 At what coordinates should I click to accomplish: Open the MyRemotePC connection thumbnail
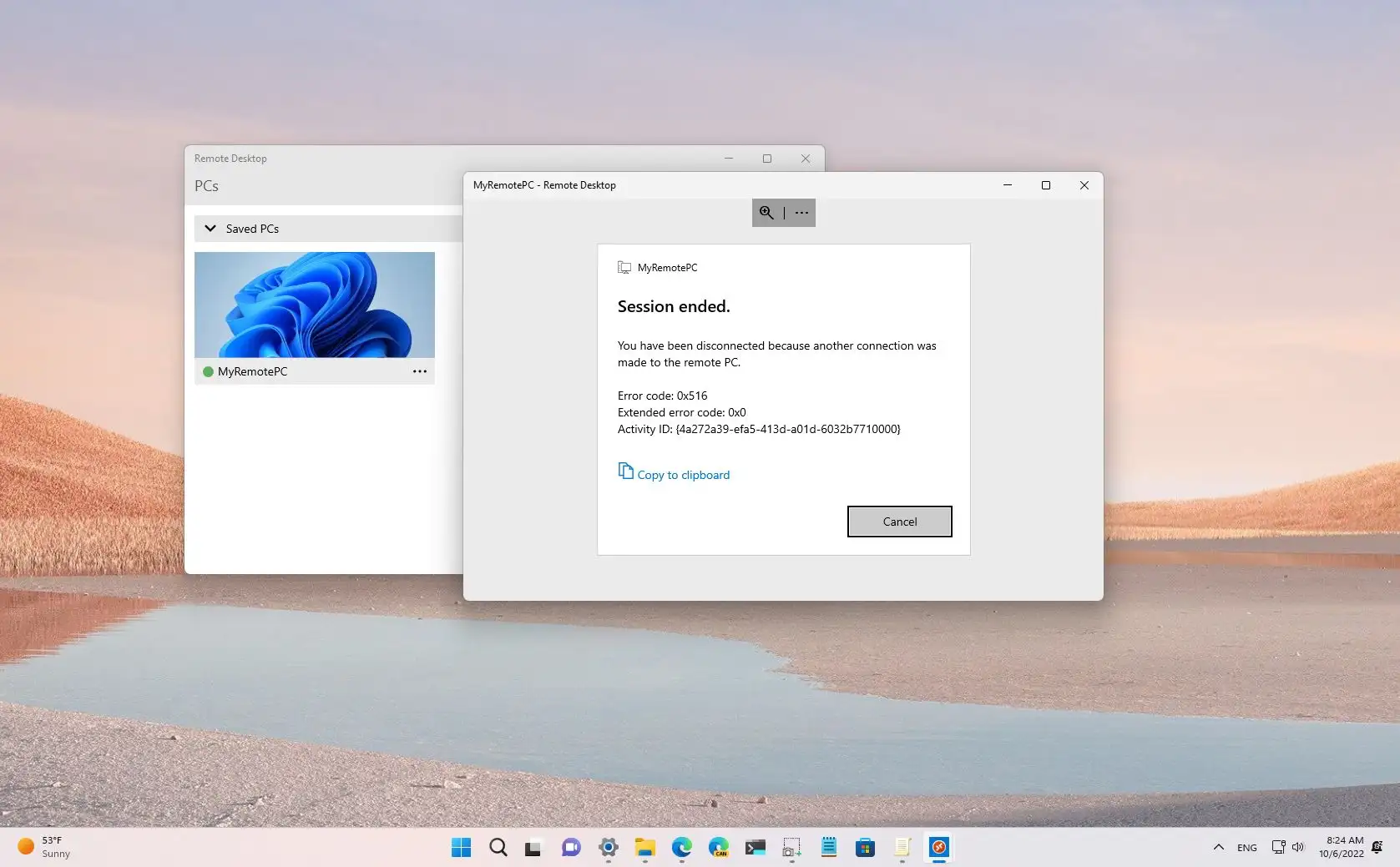(x=315, y=305)
